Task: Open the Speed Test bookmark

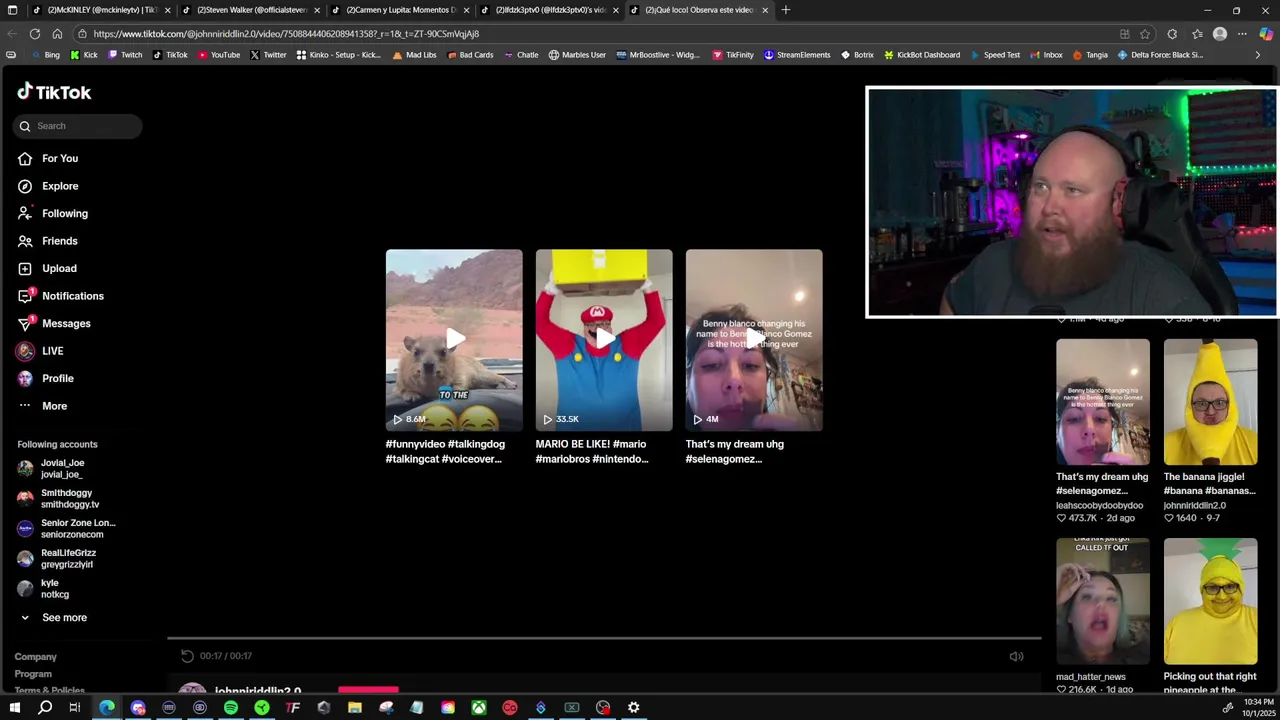Action: coord(994,55)
